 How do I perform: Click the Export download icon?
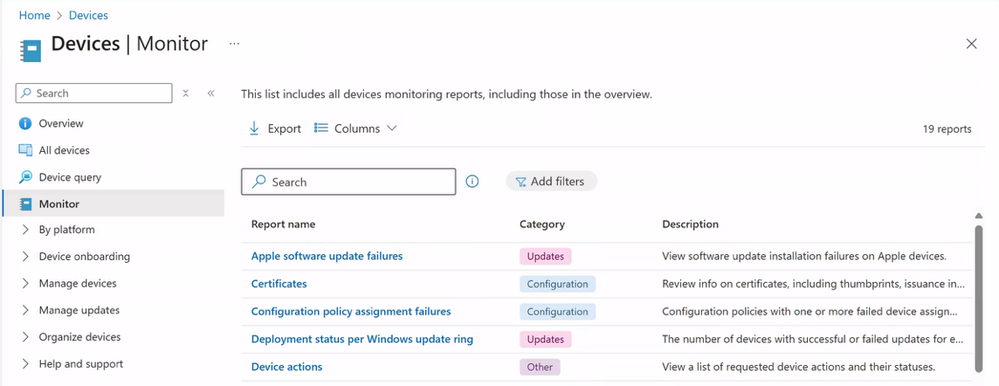(254, 129)
